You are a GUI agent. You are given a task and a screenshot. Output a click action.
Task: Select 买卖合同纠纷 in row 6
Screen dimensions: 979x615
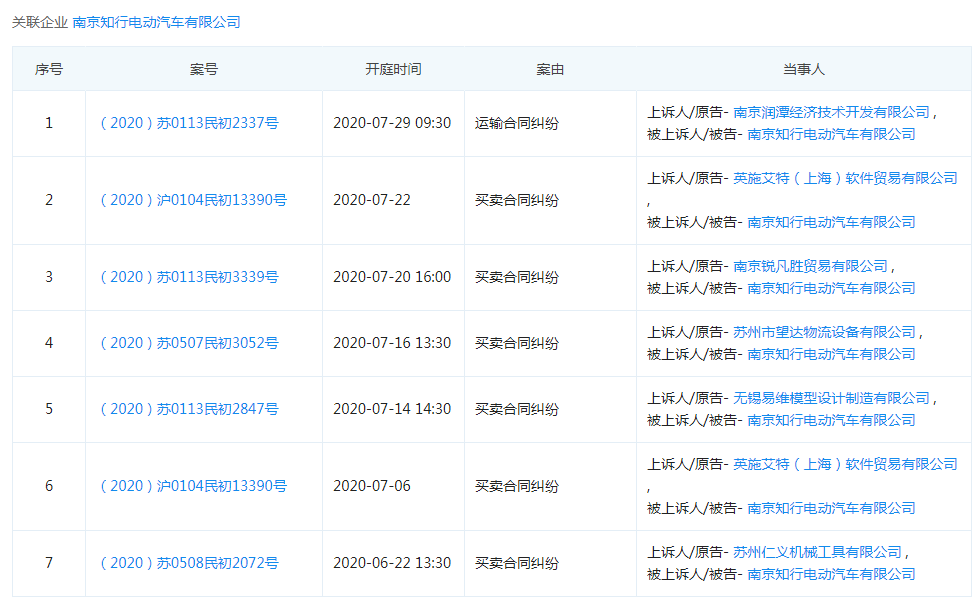click(517, 486)
